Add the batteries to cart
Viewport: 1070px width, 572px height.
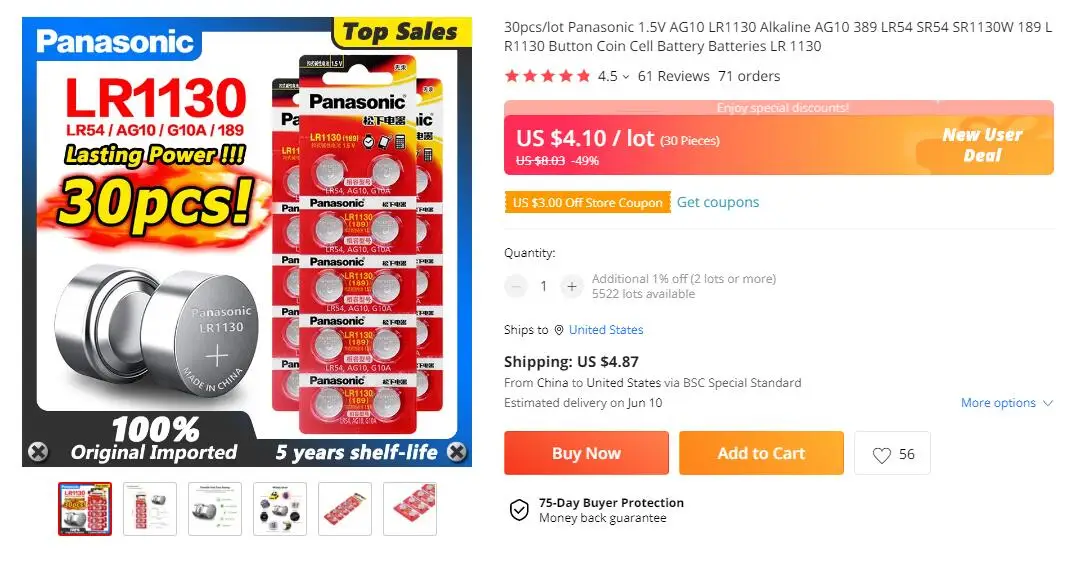pyautogui.click(x=761, y=453)
